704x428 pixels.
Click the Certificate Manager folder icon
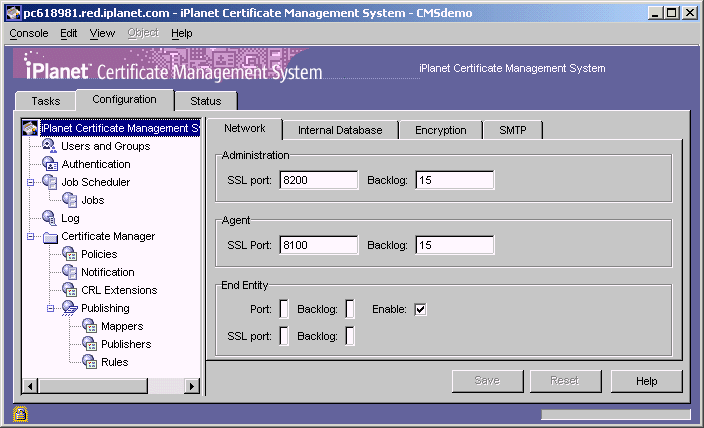[50, 237]
